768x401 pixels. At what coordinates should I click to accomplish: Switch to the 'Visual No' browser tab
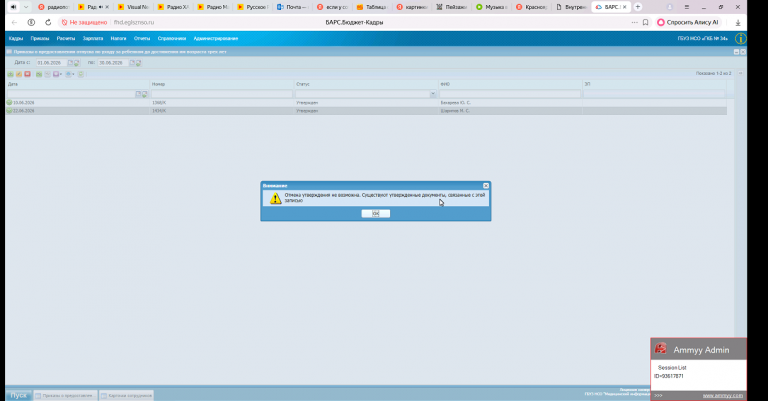[133, 7]
